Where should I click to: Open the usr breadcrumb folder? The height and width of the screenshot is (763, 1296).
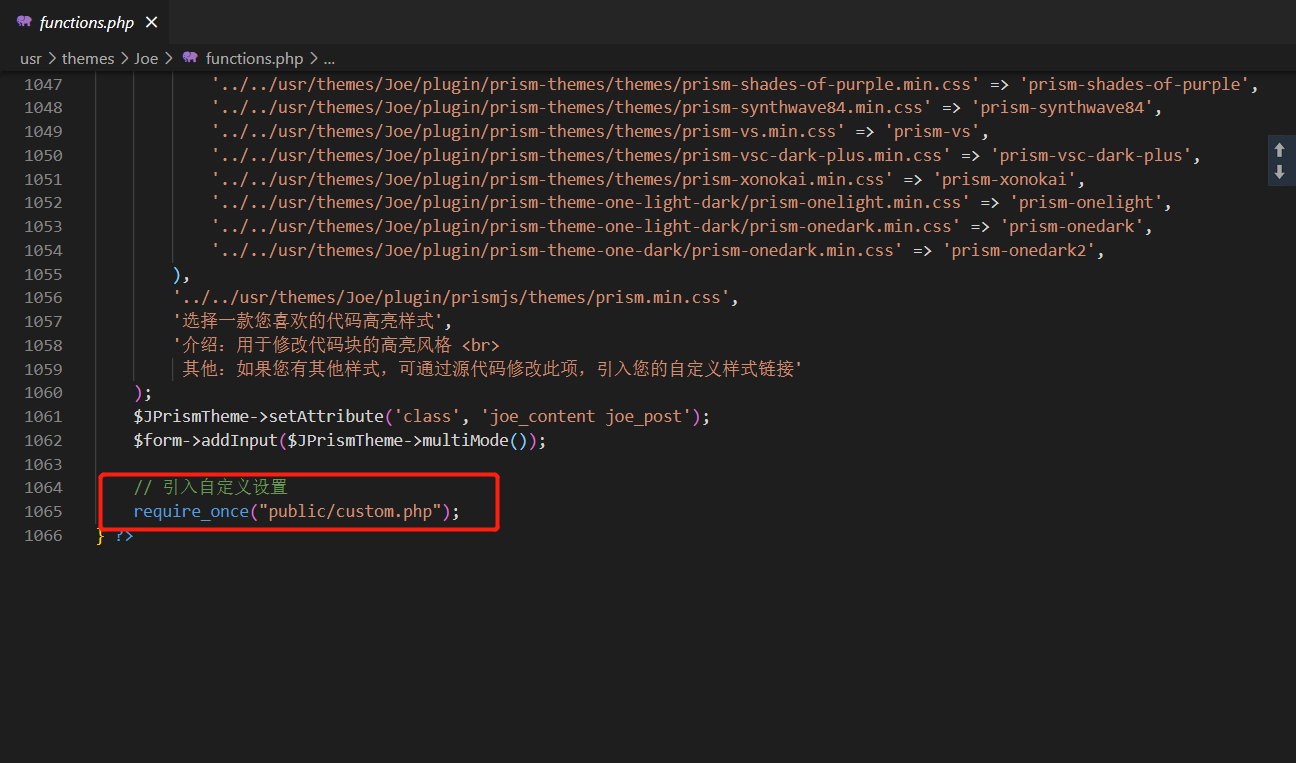click(31, 58)
